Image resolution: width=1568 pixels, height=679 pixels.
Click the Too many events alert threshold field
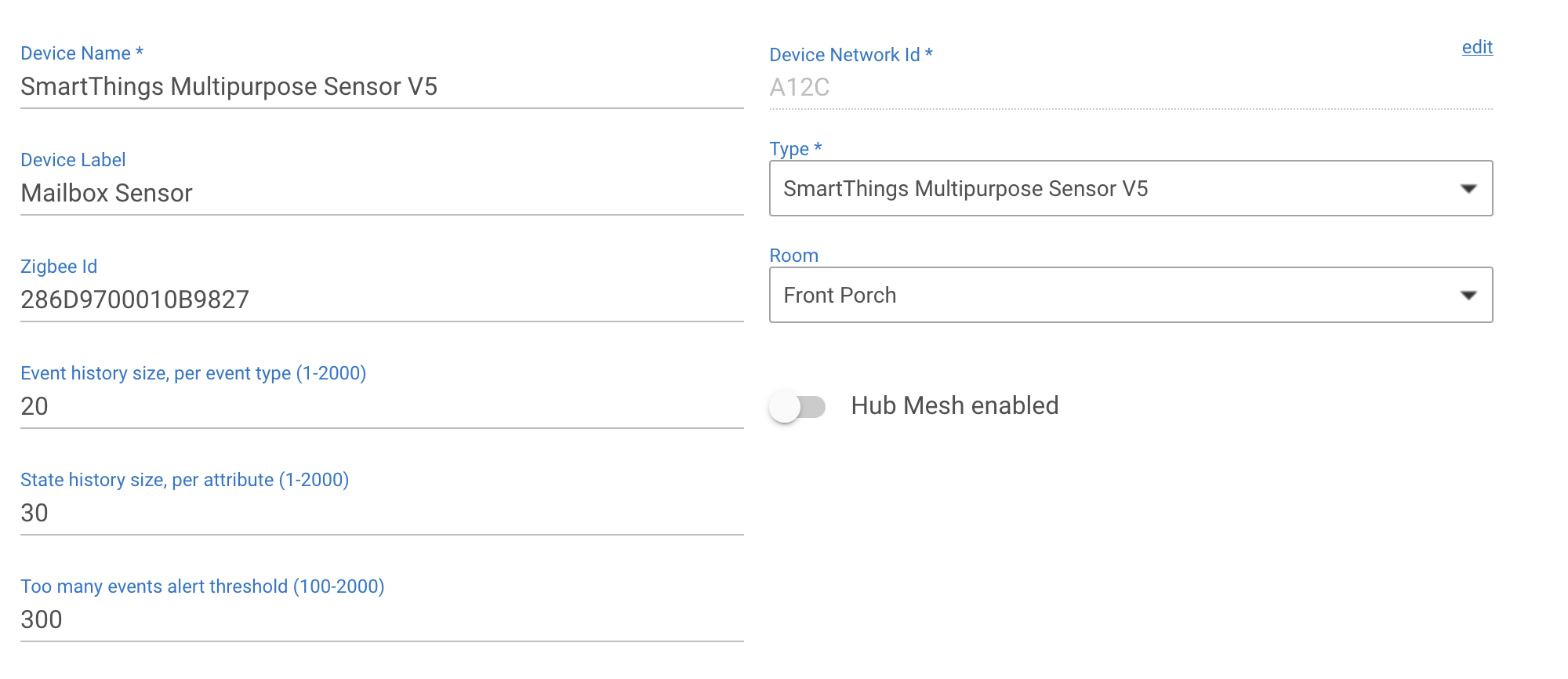click(x=382, y=620)
